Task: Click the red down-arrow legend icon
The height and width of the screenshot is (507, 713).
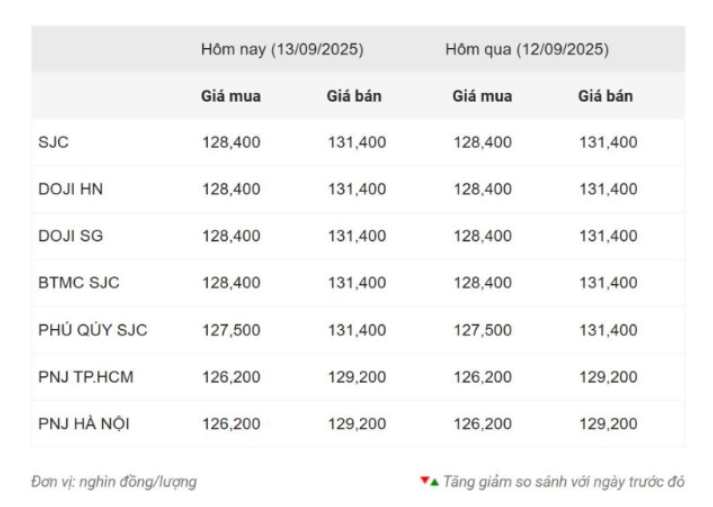Action: [x=425, y=479]
